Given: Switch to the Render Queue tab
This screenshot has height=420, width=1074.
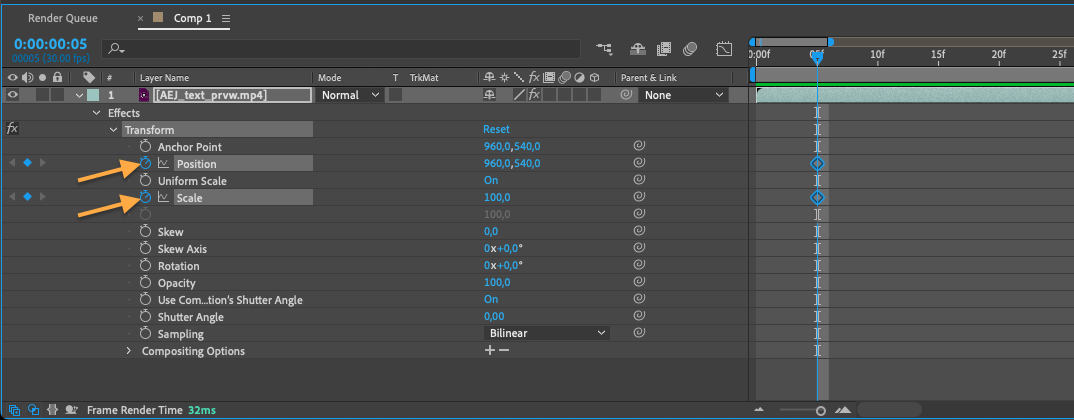Looking at the screenshot, I should click(63, 18).
